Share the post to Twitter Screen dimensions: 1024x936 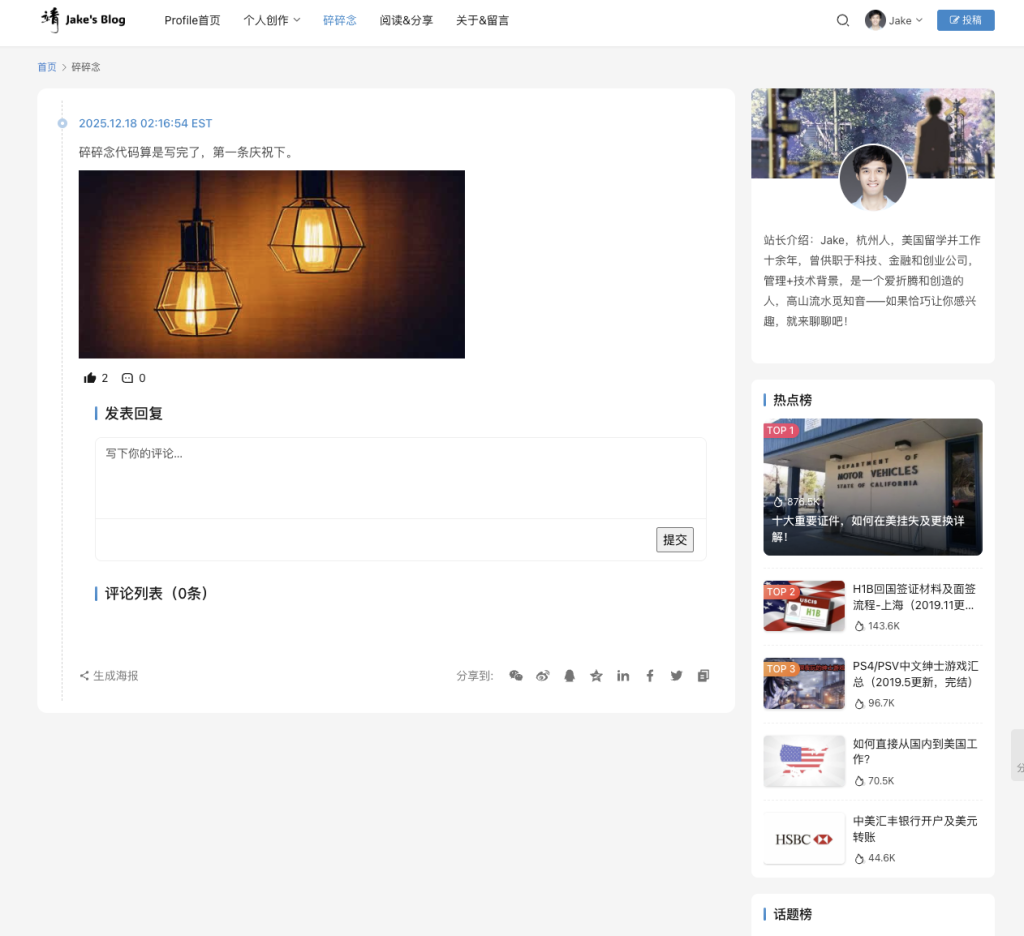[x=676, y=675]
